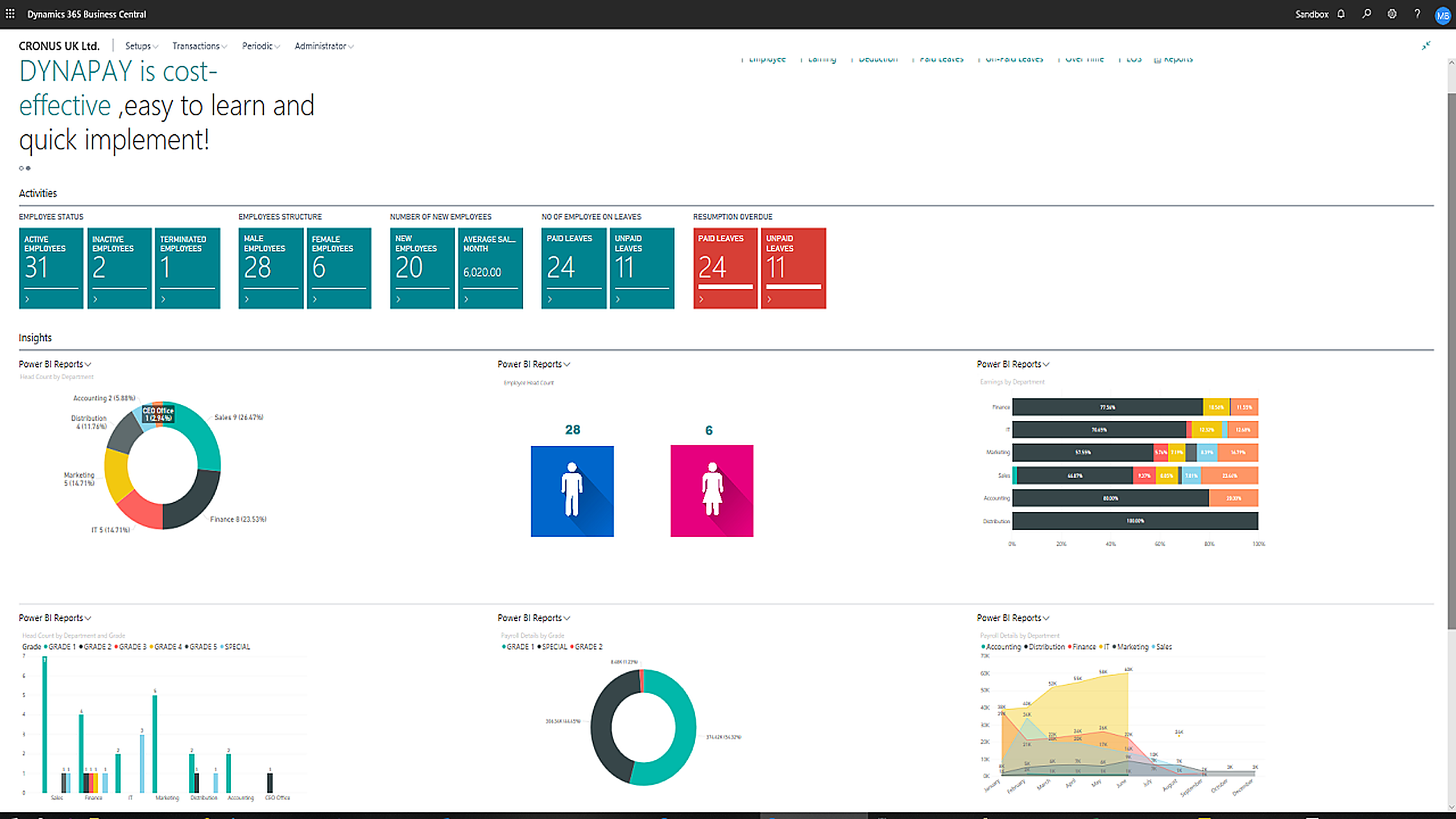Open the settings gear
The height and width of the screenshot is (819, 1456).
(1392, 14)
